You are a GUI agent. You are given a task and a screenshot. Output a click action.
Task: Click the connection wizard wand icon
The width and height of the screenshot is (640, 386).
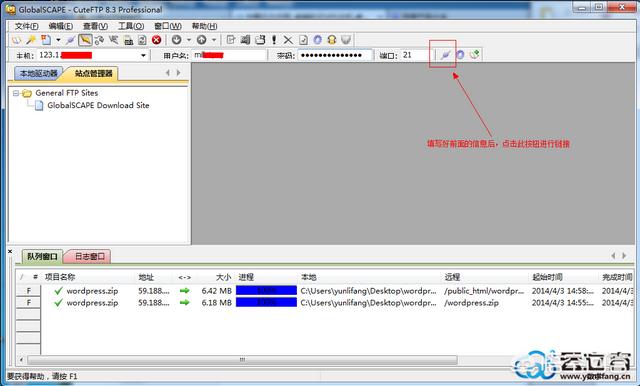click(x=31, y=40)
